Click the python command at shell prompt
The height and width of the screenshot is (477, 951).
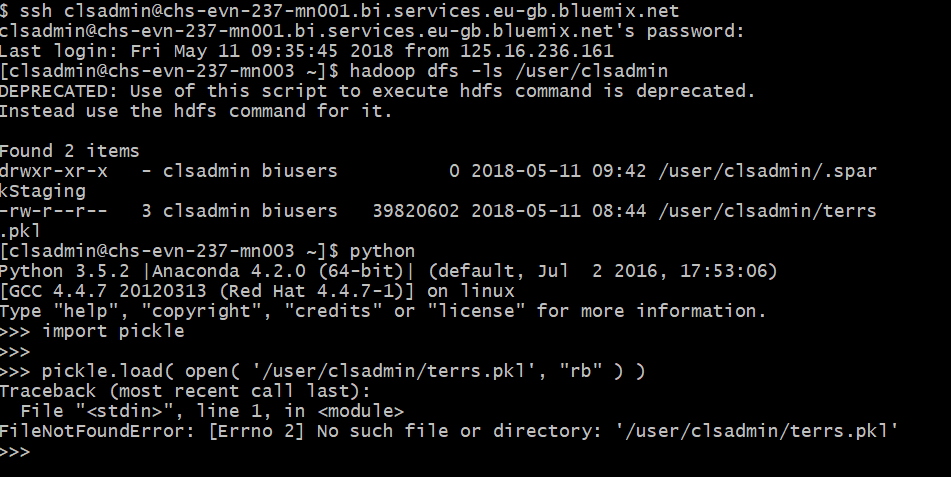pyautogui.click(x=384, y=251)
